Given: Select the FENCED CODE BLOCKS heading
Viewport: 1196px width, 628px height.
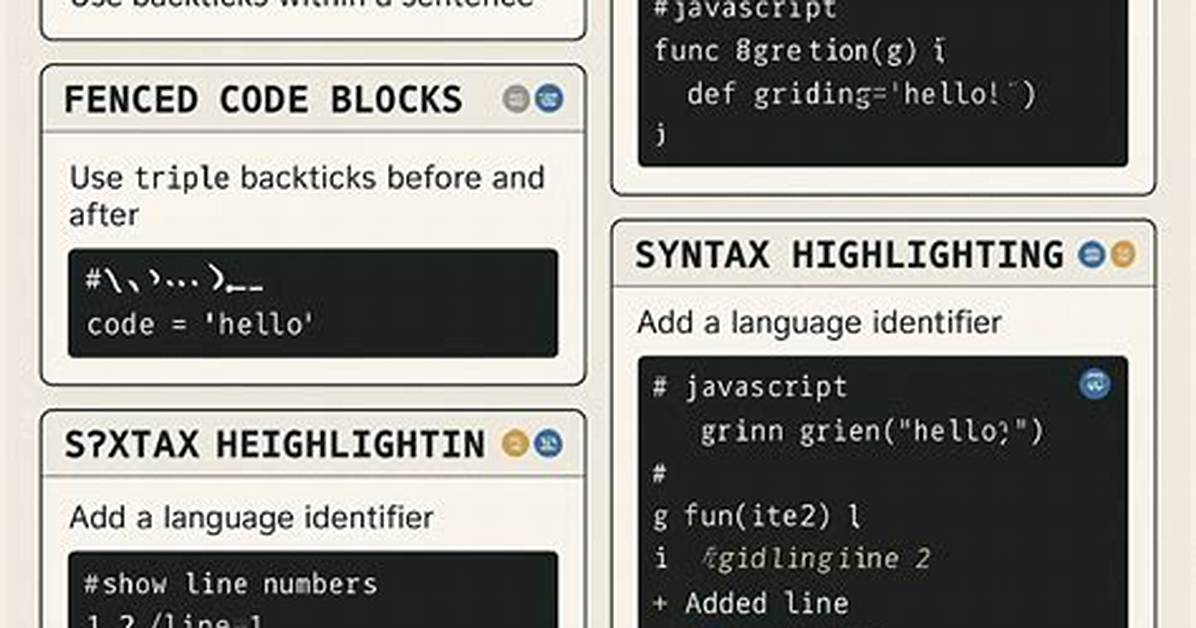Looking at the screenshot, I should point(263,100).
